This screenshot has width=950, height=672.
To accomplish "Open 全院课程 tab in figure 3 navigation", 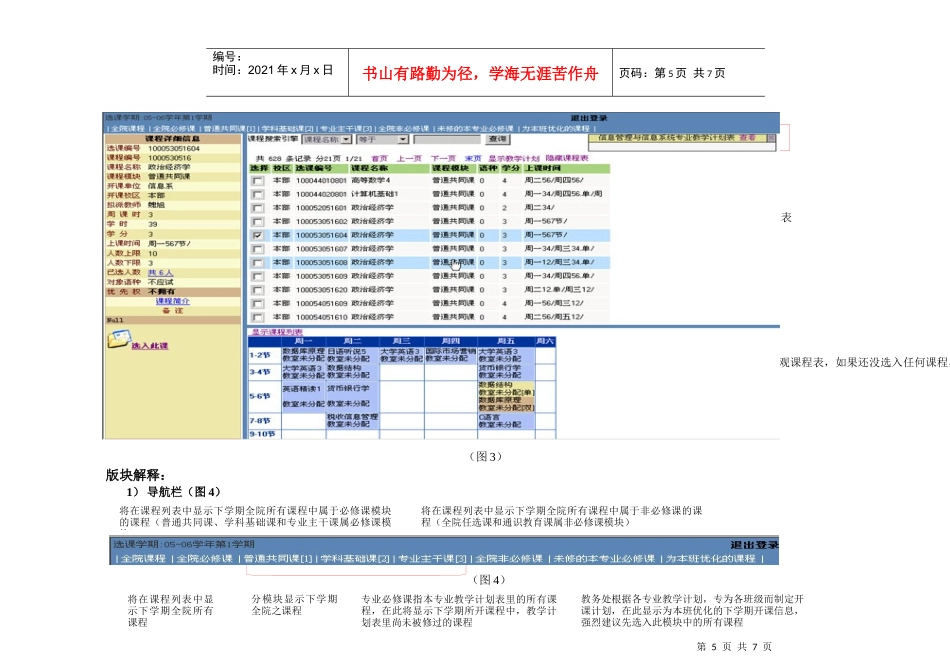I will 128,128.
